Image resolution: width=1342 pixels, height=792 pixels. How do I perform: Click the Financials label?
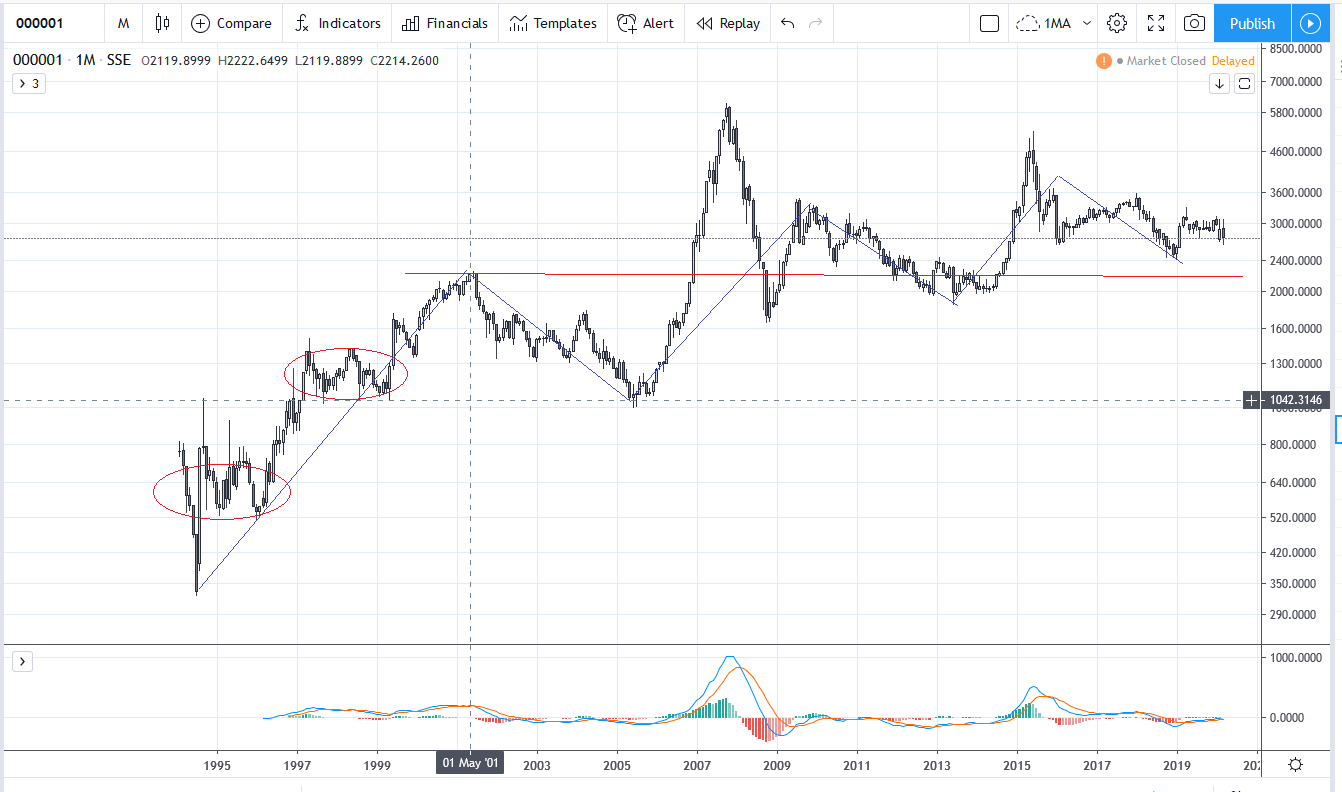(x=457, y=23)
